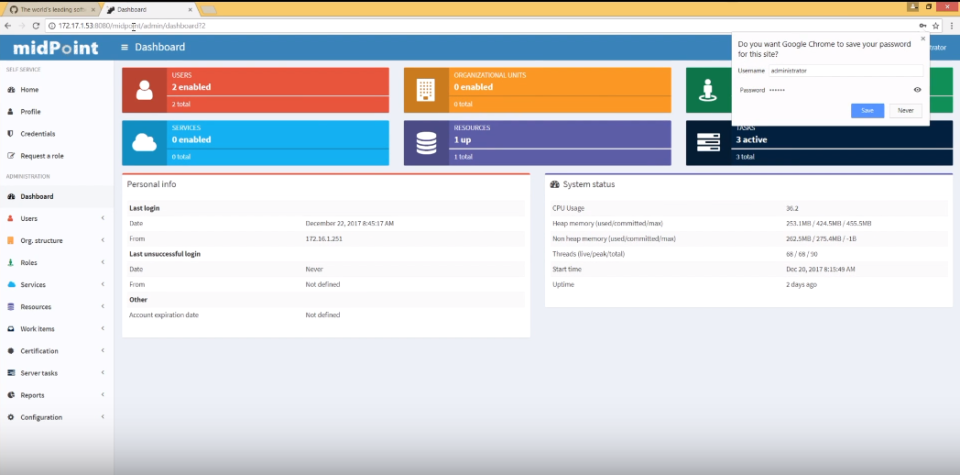Viewport: 960px width, 475px height.
Task: Click the hamburger menu icon beside Dashboard
Action: [125, 47]
